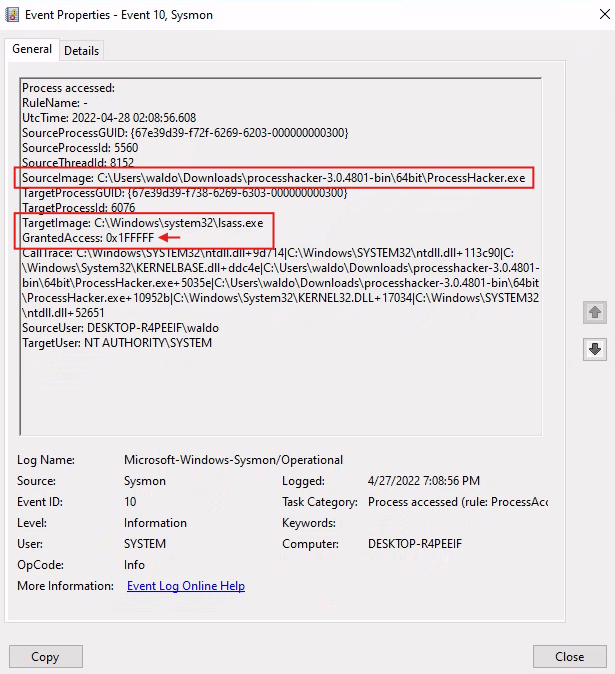The height and width of the screenshot is (674, 615).
Task: Select the General tab
Action: tap(32, 49)
